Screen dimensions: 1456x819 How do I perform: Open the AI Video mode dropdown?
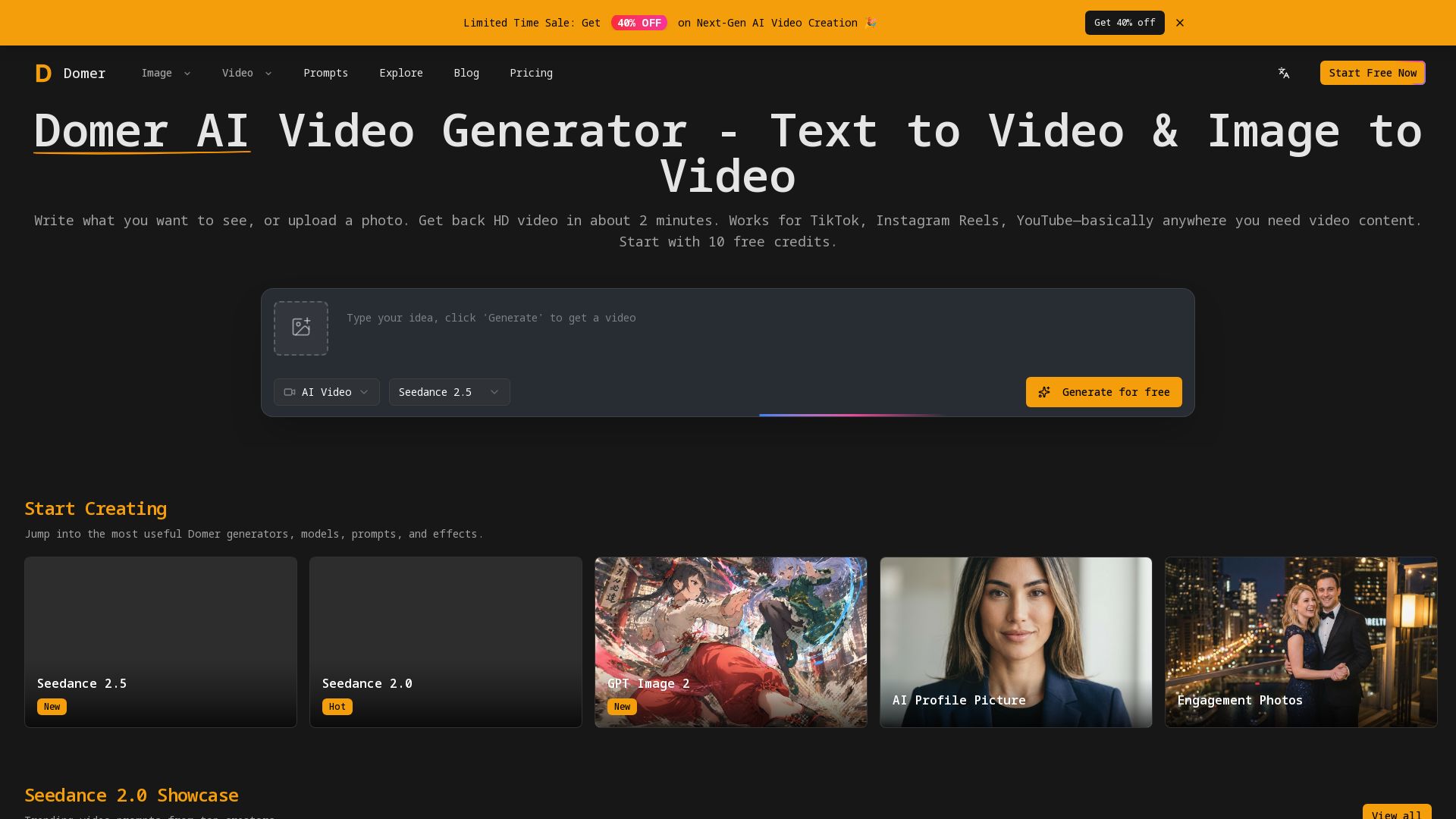click(x=327, y=392)
